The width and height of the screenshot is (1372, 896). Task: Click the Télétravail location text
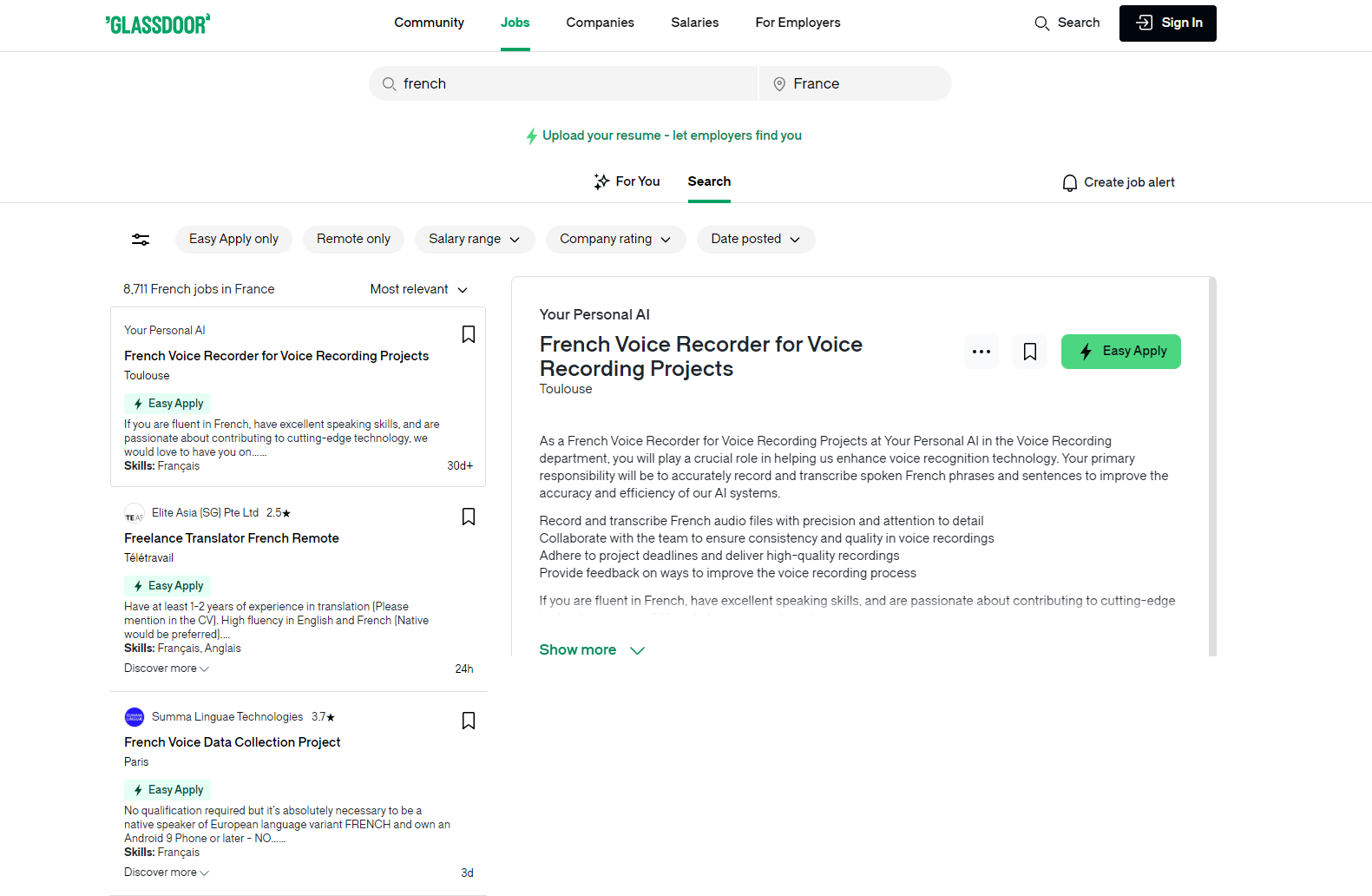click(148, 558)
